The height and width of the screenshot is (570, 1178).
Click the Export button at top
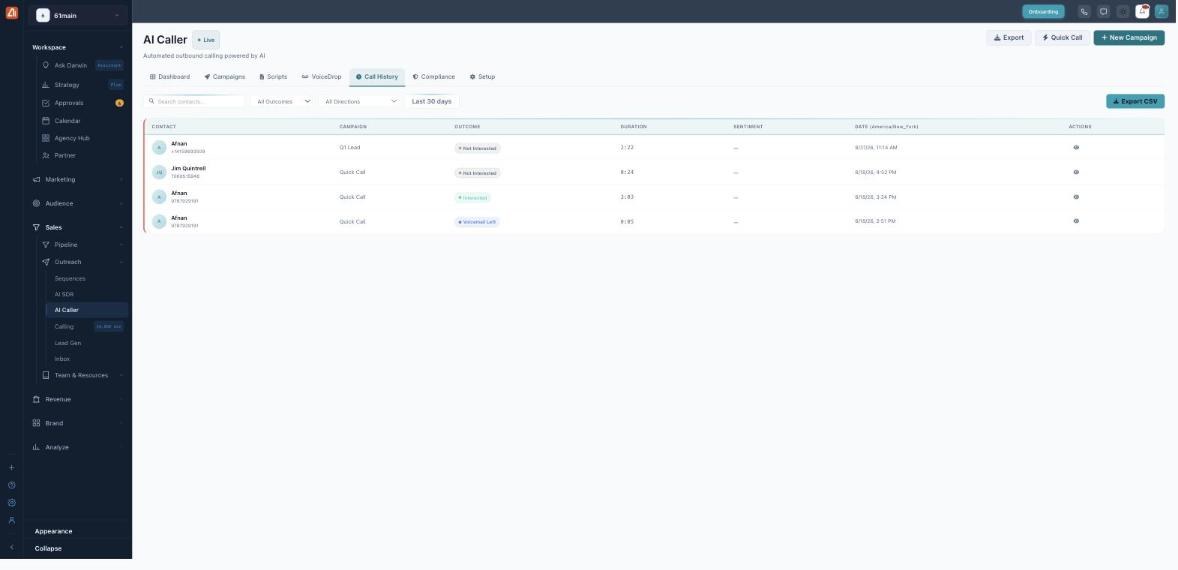pos(1008,38)
